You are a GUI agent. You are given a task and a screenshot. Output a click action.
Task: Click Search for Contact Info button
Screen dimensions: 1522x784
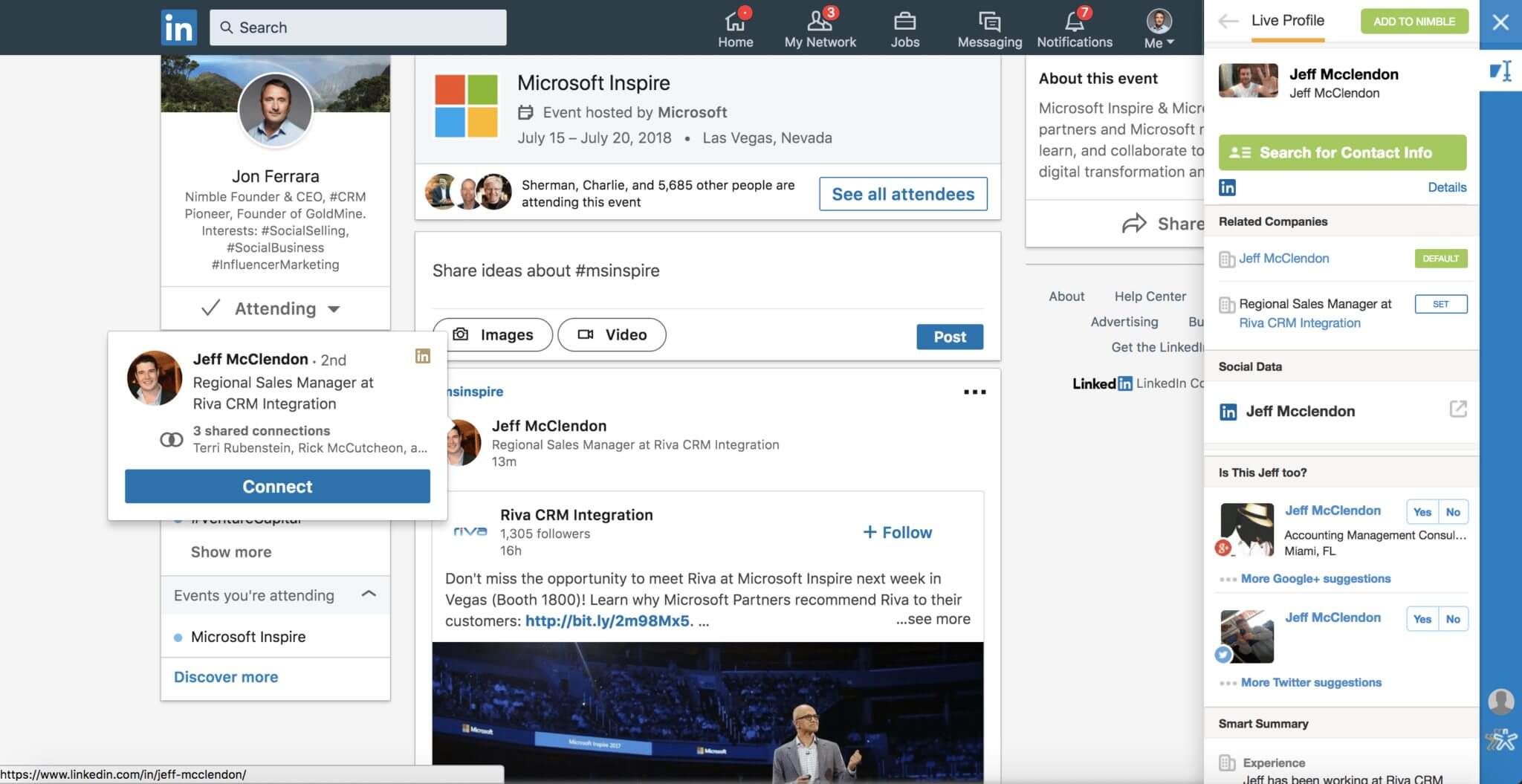pyautogui.click(x=1342, y=152)
